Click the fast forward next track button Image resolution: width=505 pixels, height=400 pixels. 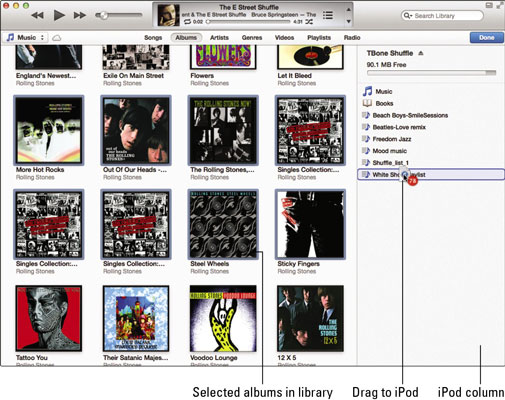pos(80,15)
